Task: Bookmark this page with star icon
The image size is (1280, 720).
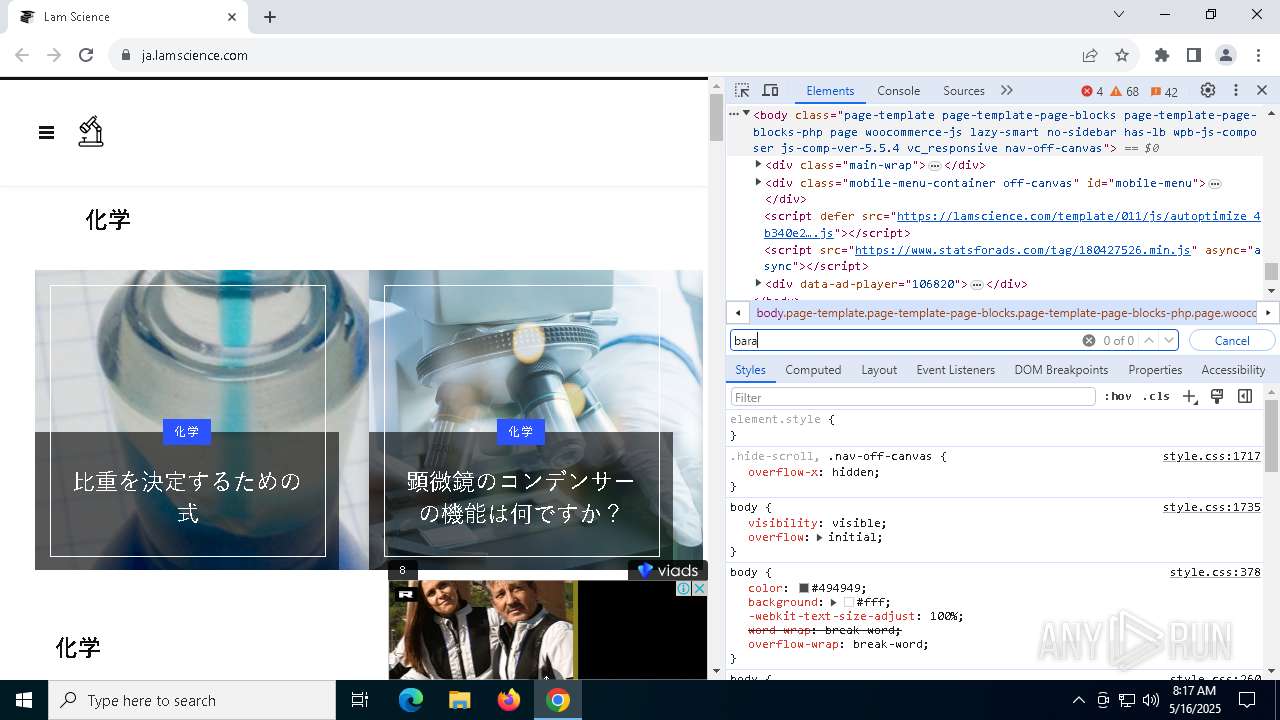Action: click(x=1122, y=55)
